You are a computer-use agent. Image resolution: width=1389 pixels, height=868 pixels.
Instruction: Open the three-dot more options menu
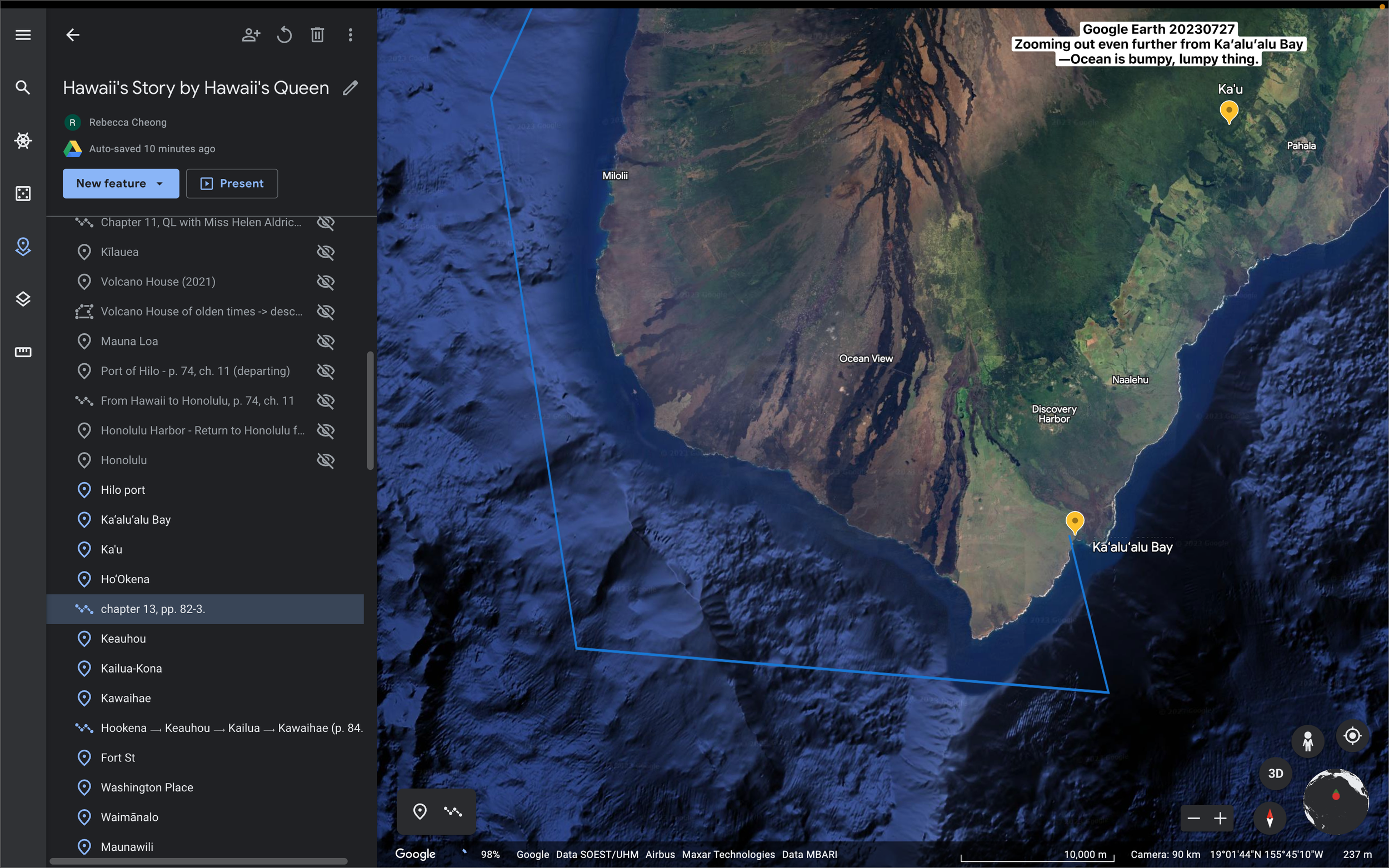coord(350,35)
